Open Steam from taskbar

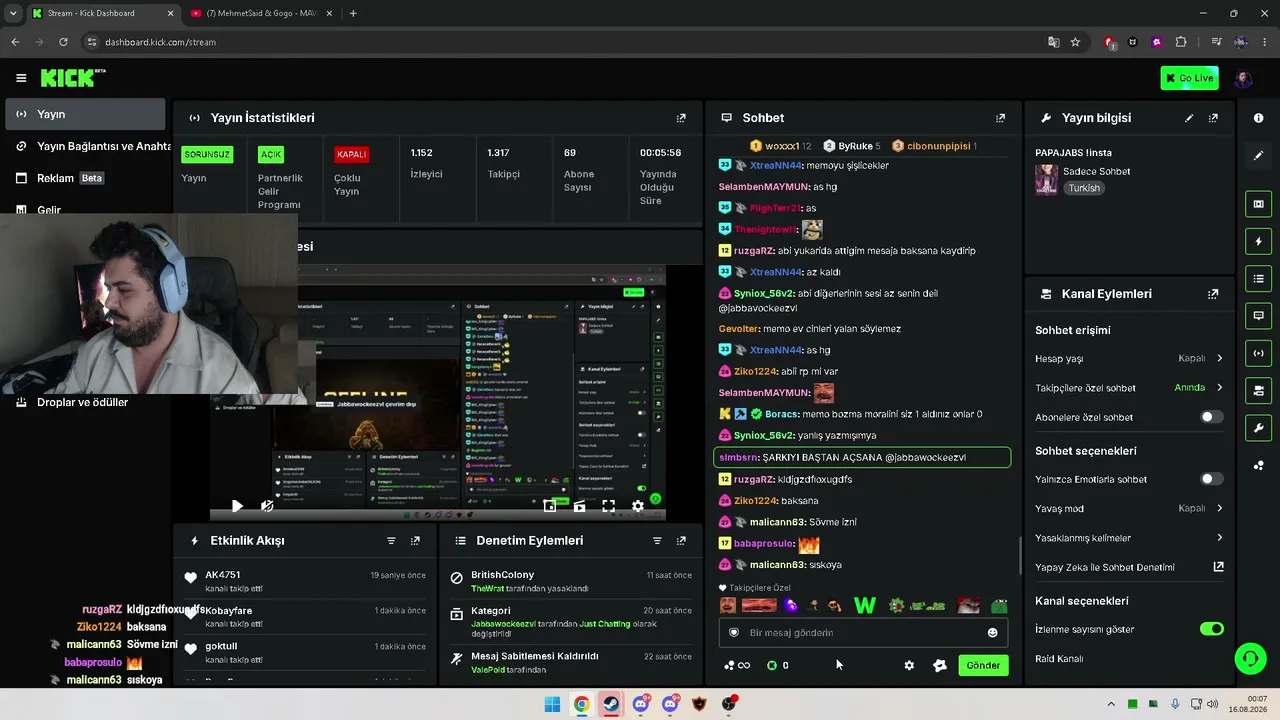coord(611,704)
